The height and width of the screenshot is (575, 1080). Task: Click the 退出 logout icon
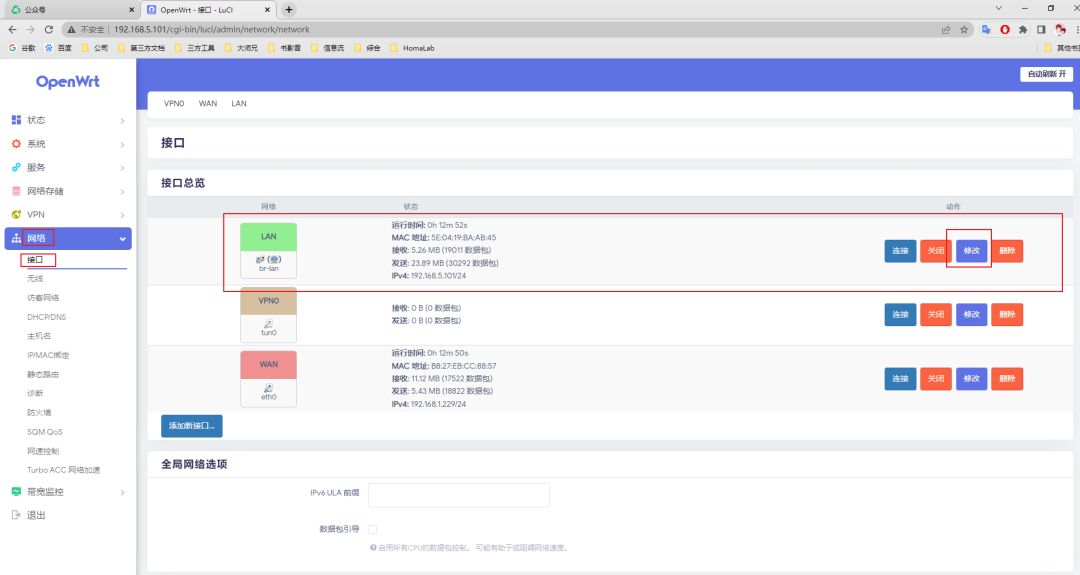(17, 515)
